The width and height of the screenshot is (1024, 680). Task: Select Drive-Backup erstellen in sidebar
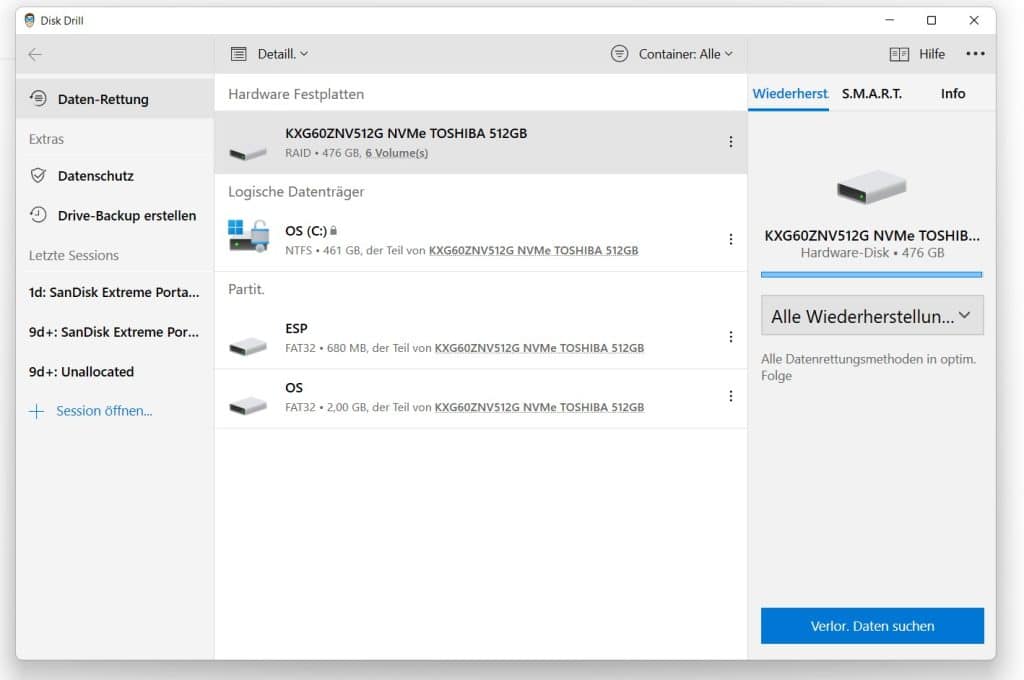pos(115,216)
